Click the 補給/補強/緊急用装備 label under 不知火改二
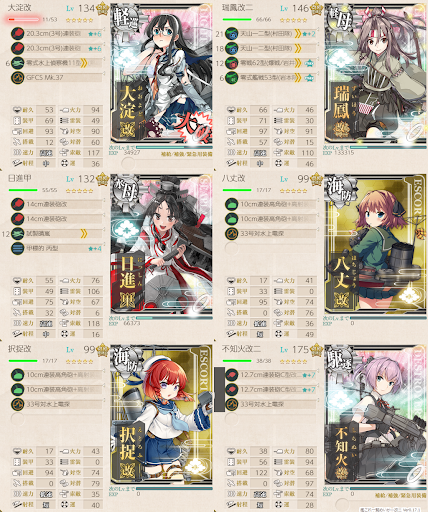 401,496
